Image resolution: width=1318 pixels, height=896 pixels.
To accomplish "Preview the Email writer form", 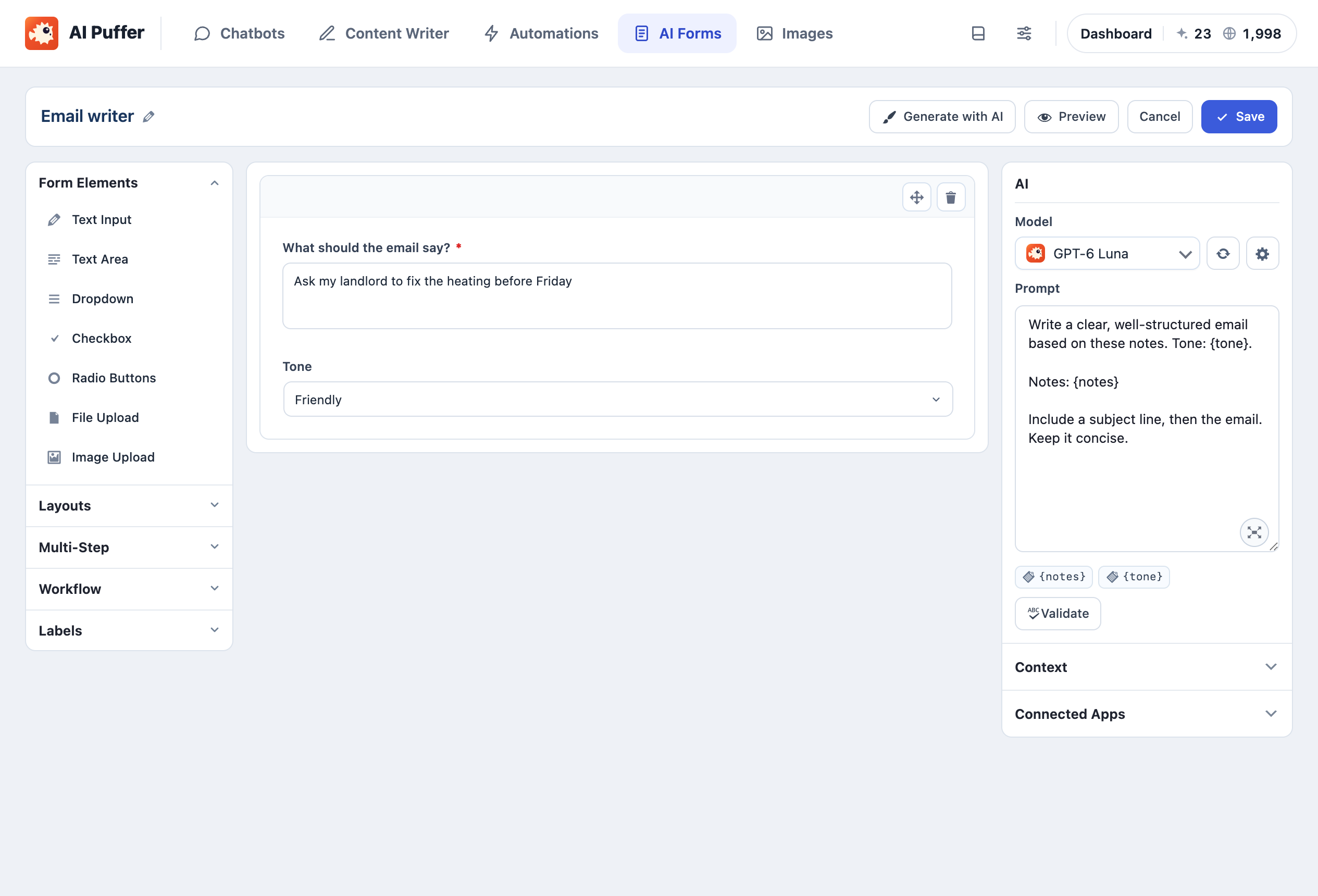I will coord(1071,117).
